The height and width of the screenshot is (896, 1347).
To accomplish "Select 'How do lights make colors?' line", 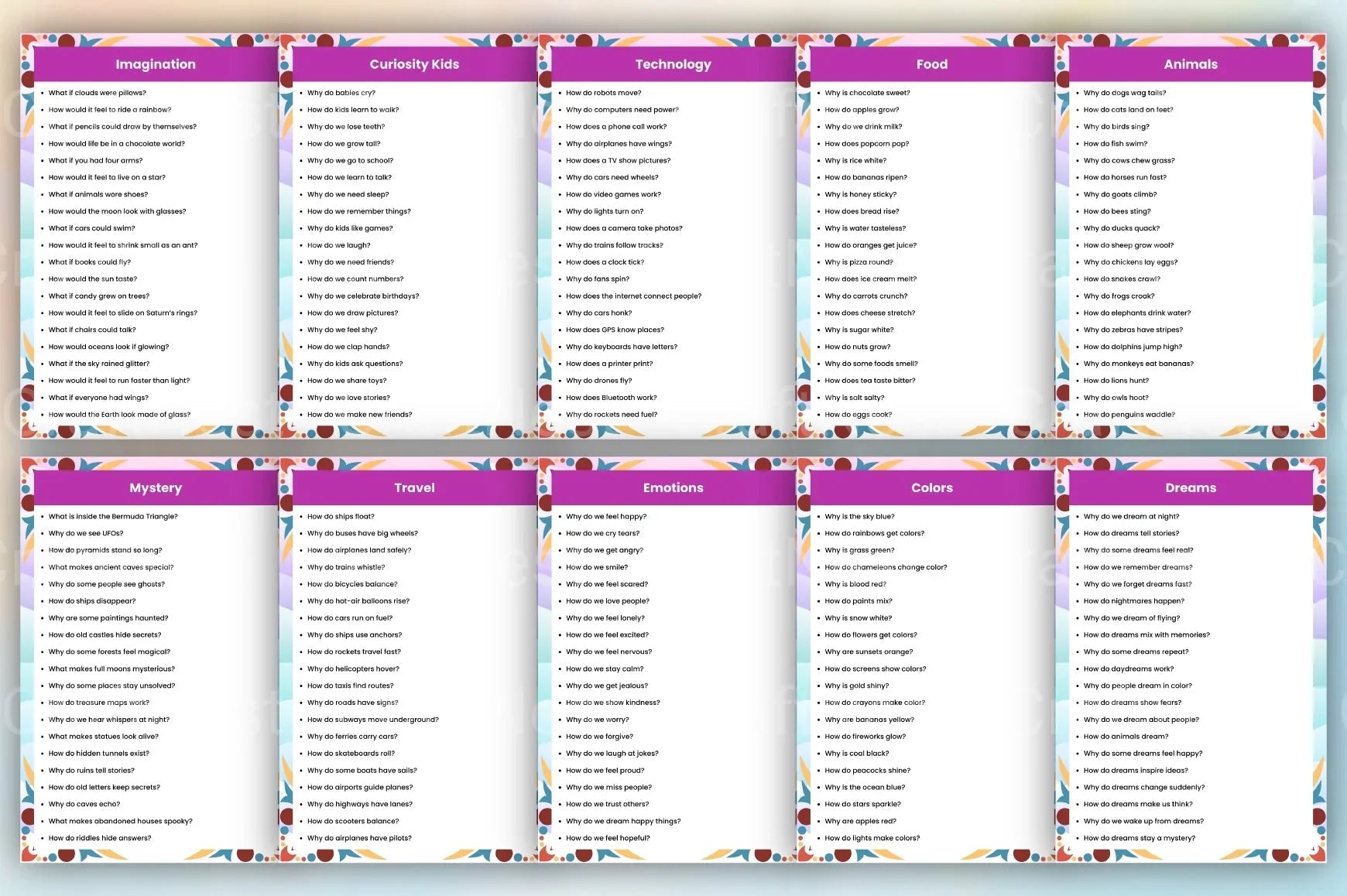I will pyautogui.click(x=872, y=839).
